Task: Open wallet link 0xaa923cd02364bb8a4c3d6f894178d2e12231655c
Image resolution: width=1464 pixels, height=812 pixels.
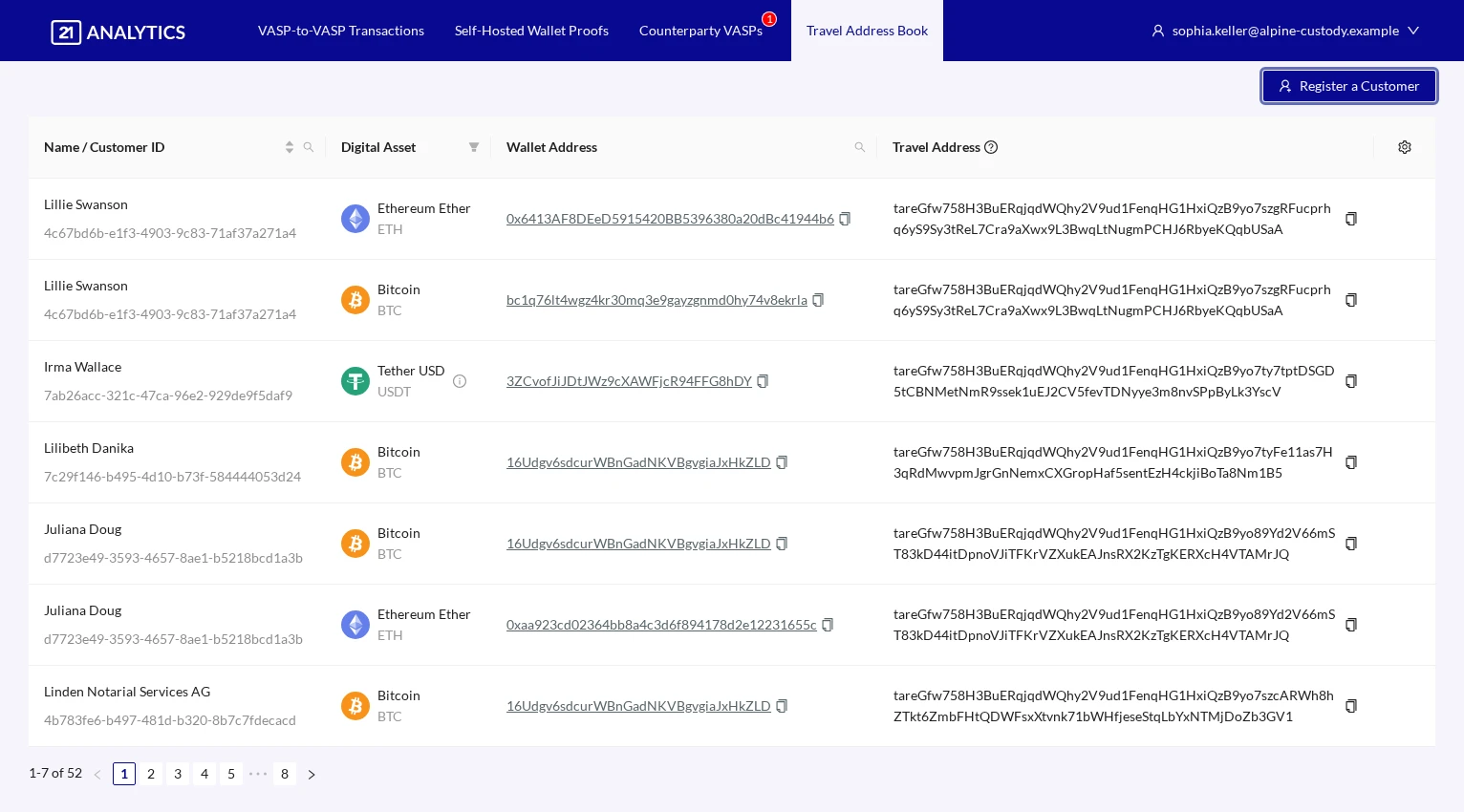Action: [x=661, y=625]
